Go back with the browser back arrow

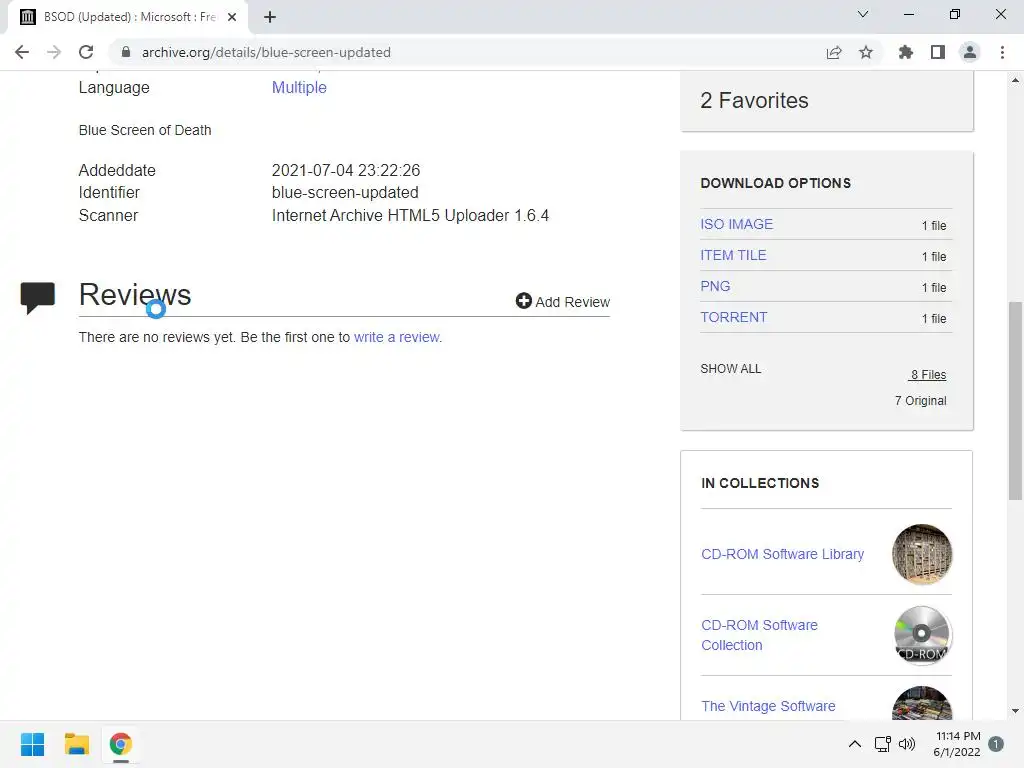(x=22, y=52)
